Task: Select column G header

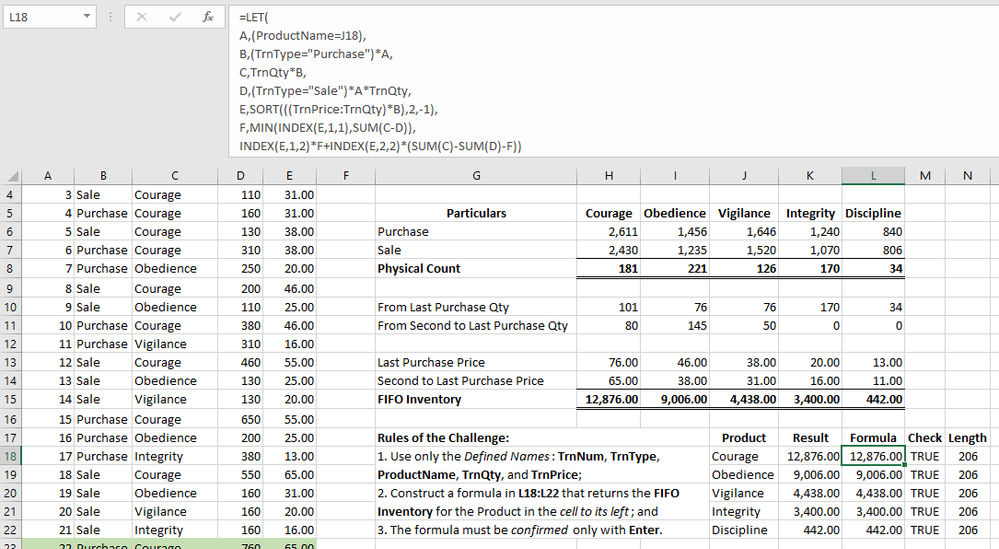Action: [476, 176]
